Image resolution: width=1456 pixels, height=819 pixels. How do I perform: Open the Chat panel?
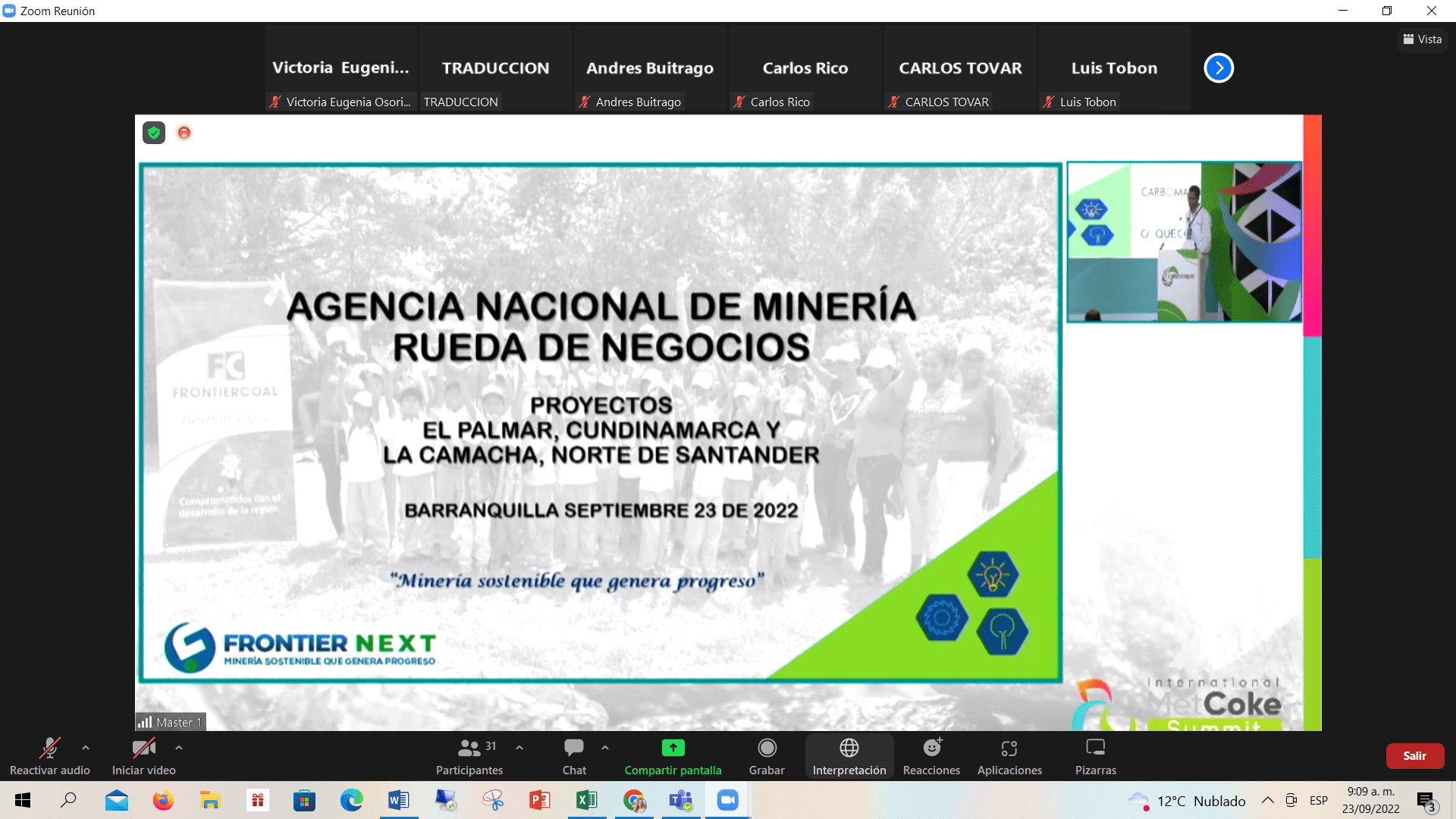coord(574,756)
